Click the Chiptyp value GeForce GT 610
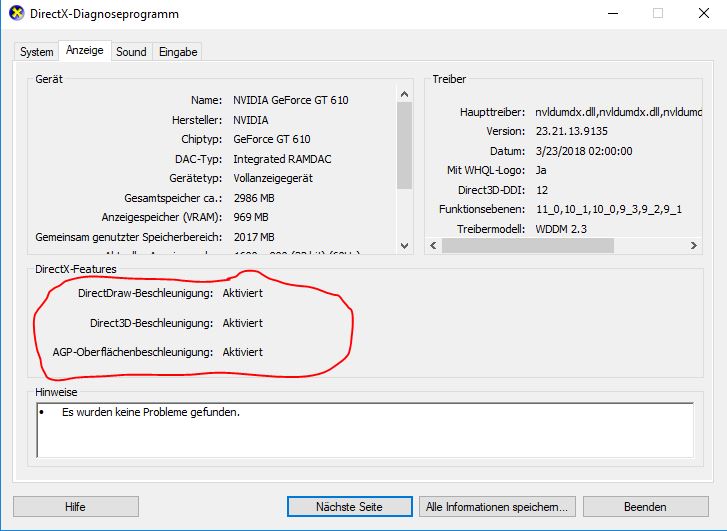 click(x=272, y=139)
